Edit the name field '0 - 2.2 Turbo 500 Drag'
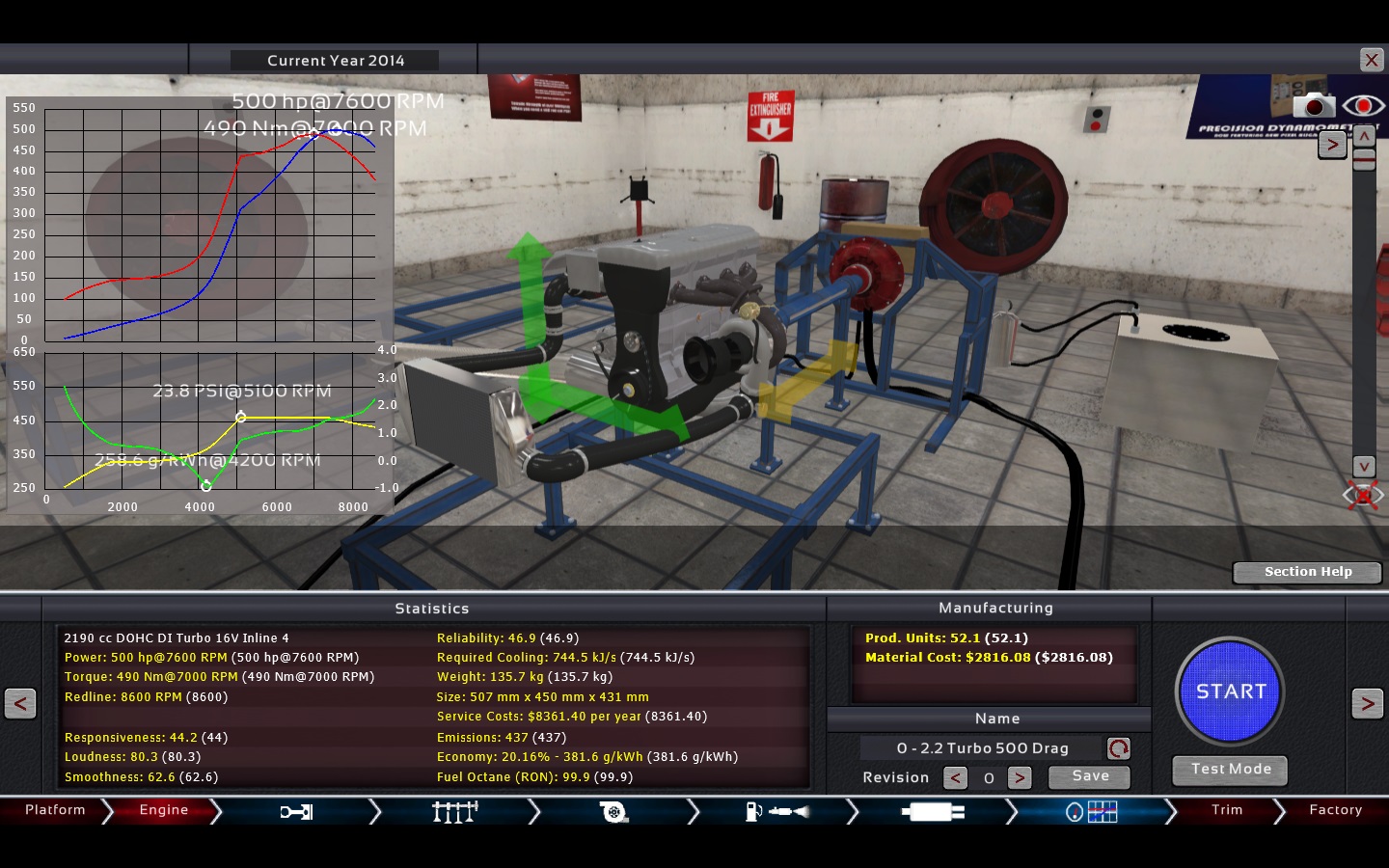This screenshot has width=1389, height=868. (982, 748)
